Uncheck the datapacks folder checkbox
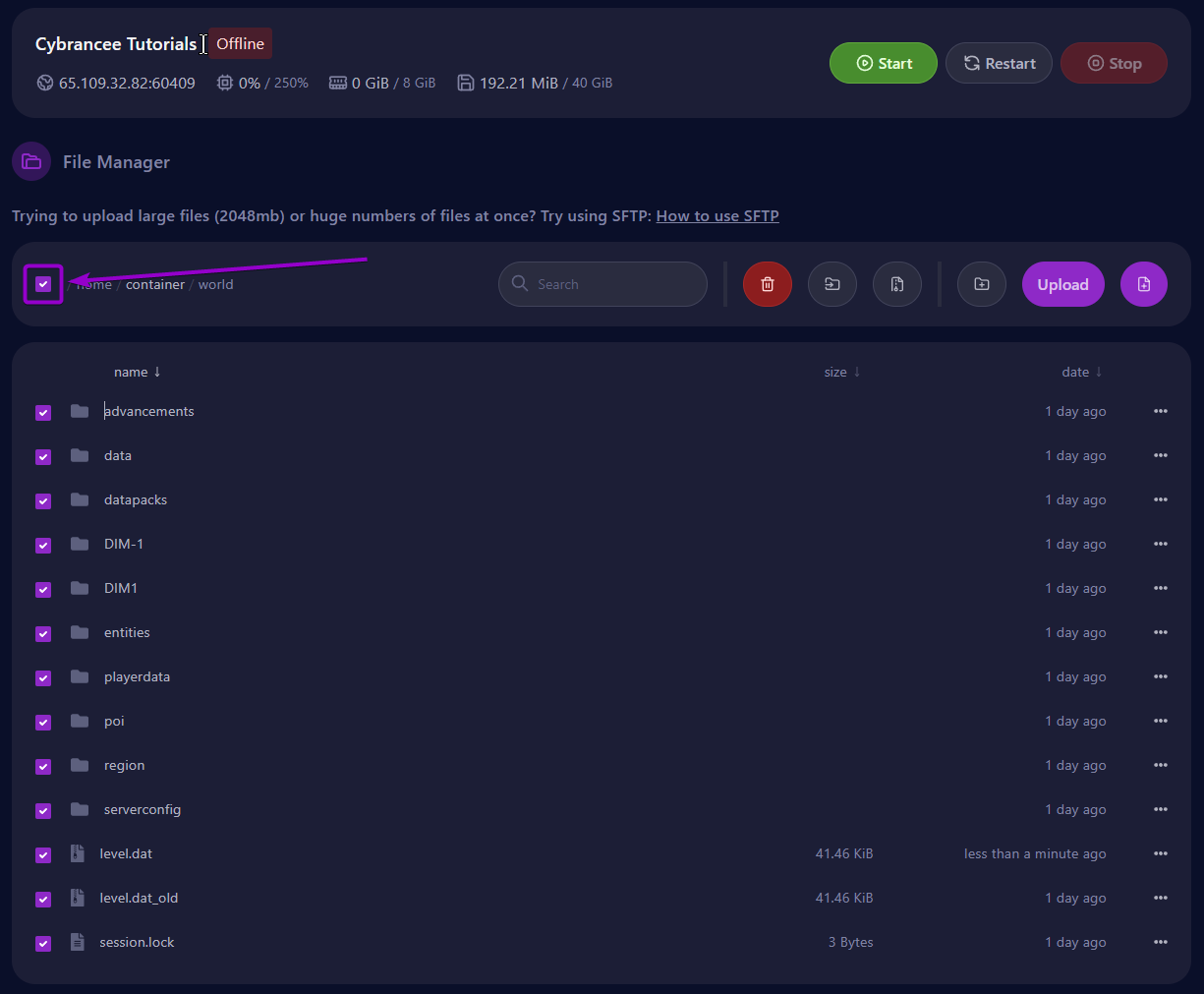This screenshot has height=994, width=1204. 43,501
